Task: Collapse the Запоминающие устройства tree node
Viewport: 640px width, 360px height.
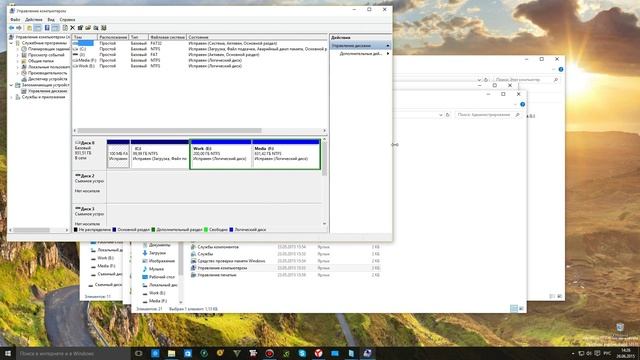Action: [x=11, y=85]
